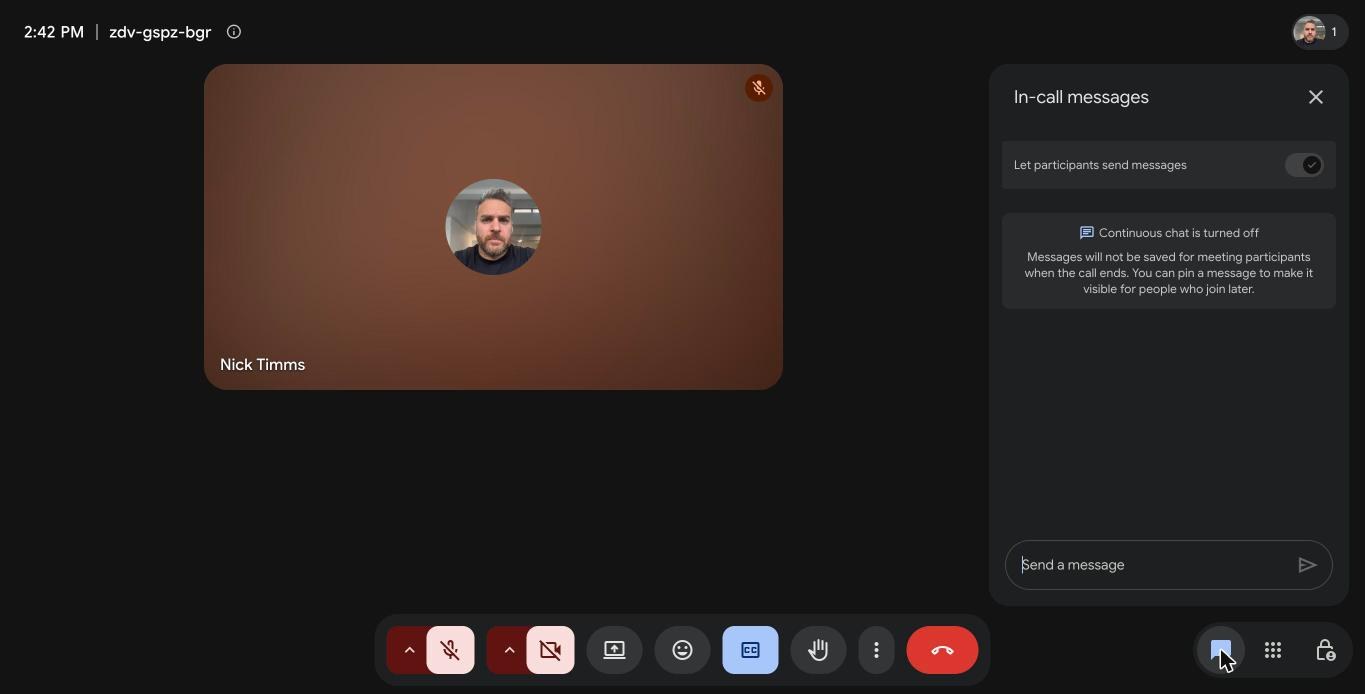
Task: Click the meeting code zdv-gspz-bgr
Action: pos(160,32)
